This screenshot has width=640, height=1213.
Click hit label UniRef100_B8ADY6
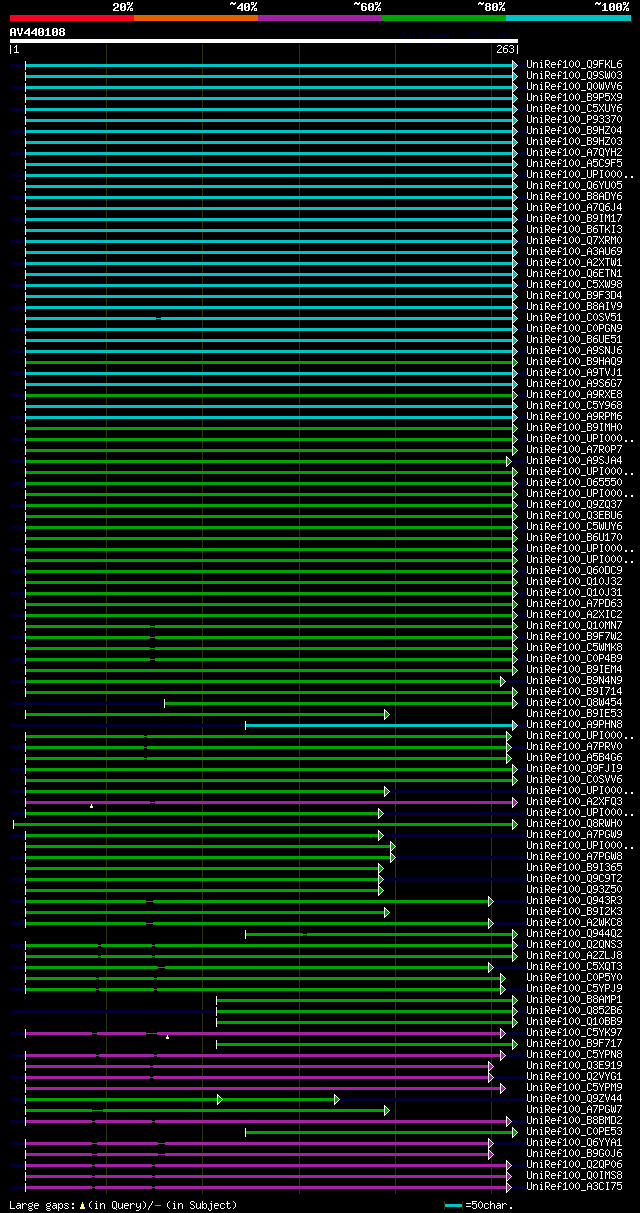click(575, 196)
